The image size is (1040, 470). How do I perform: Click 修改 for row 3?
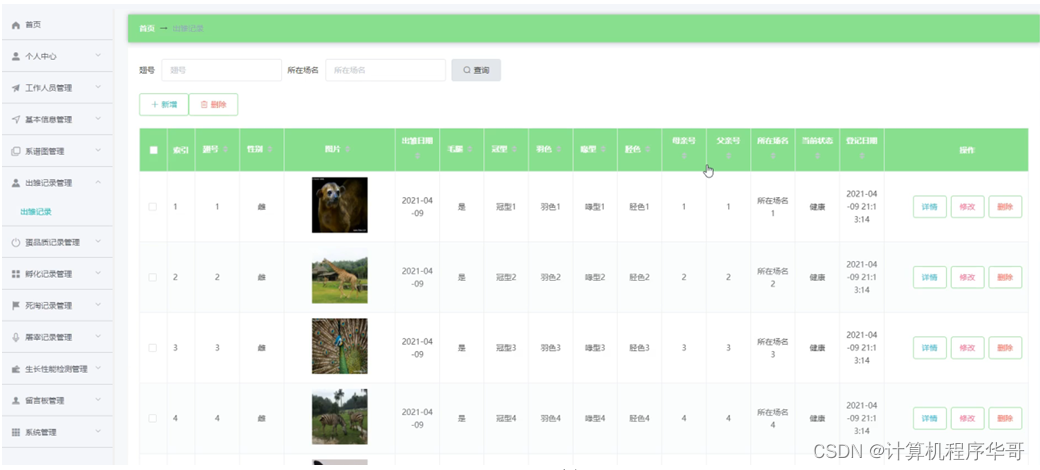coord(967,348)
